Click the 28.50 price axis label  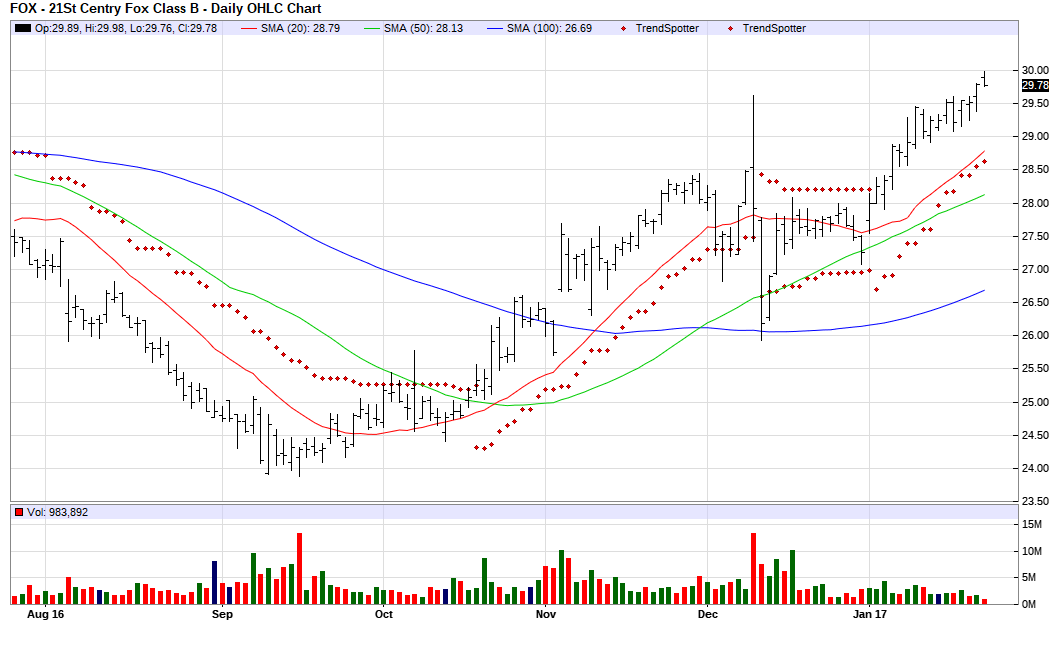click(x=1035, y=170)
